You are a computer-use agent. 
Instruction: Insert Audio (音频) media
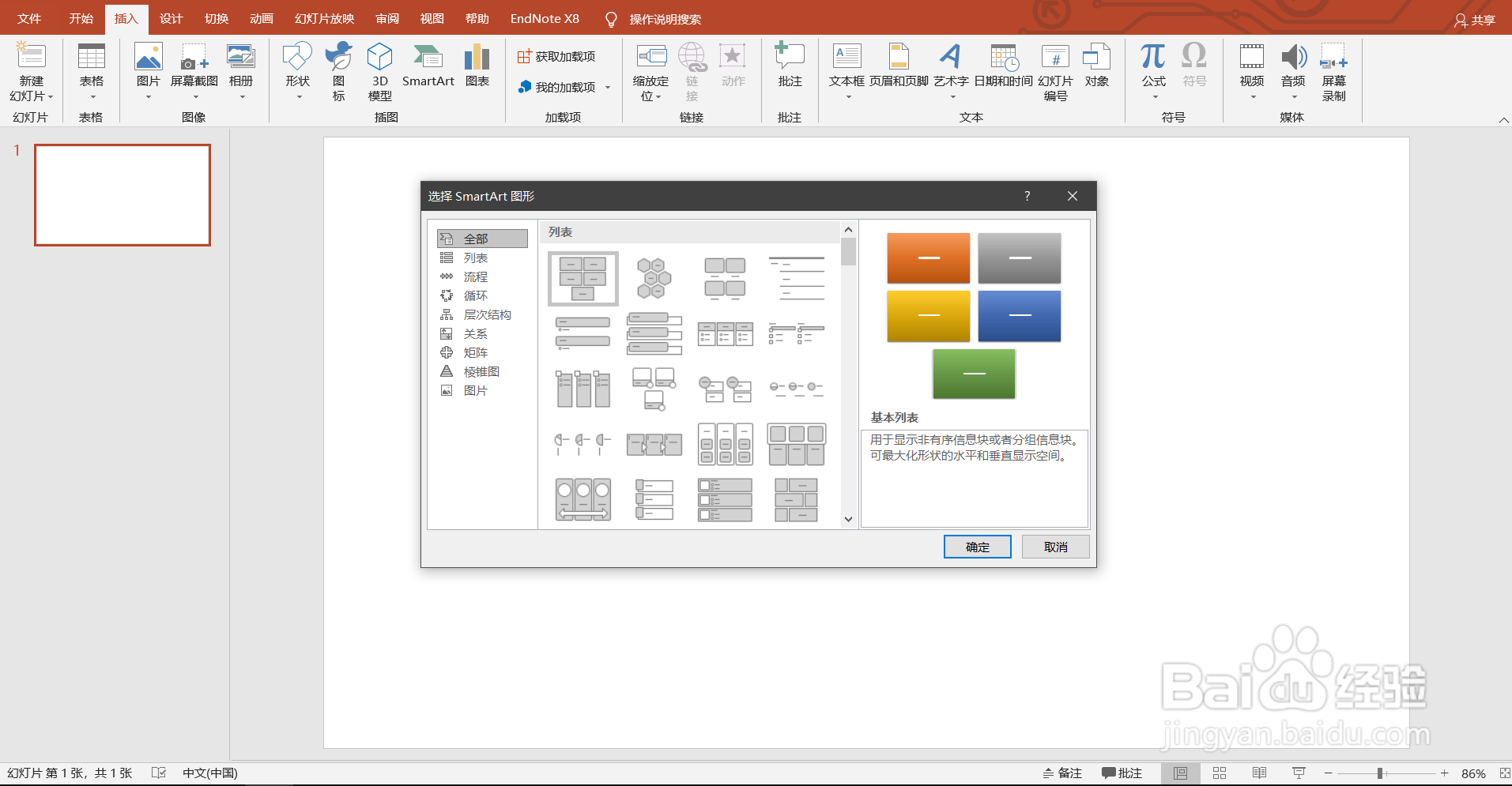[x=1294, y=57]
